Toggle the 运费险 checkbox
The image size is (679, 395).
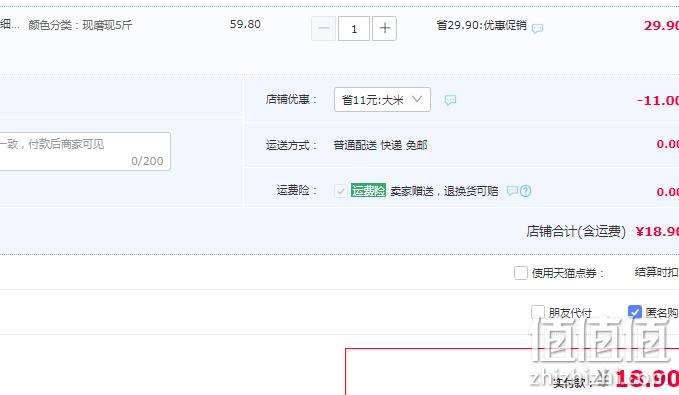(340, 191)
